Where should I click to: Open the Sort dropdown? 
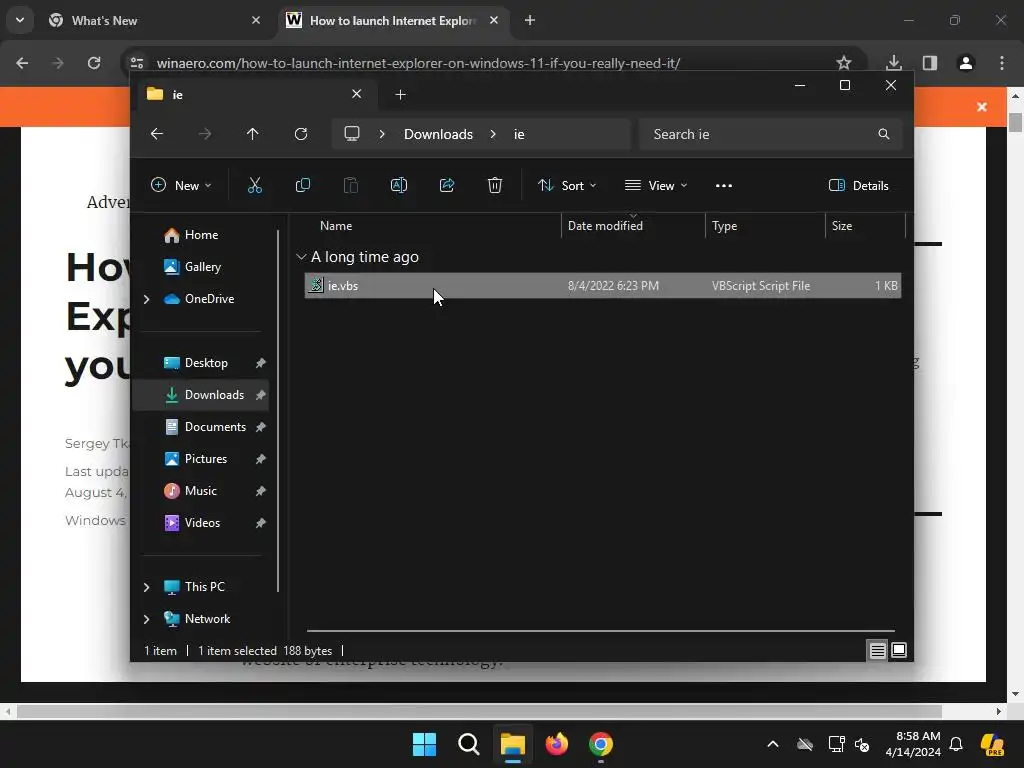(566, 185)
